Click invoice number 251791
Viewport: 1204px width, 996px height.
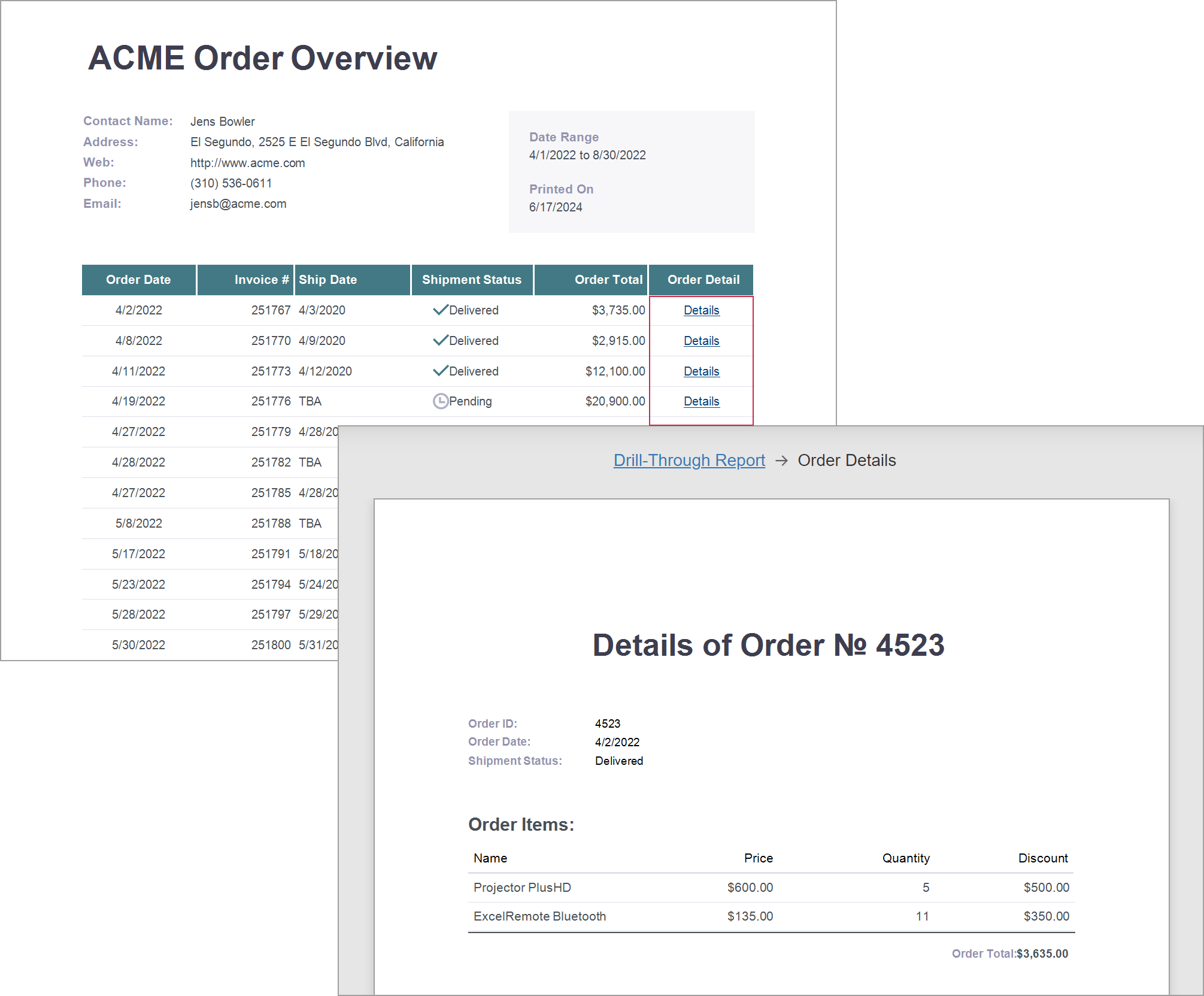point(271,554)
